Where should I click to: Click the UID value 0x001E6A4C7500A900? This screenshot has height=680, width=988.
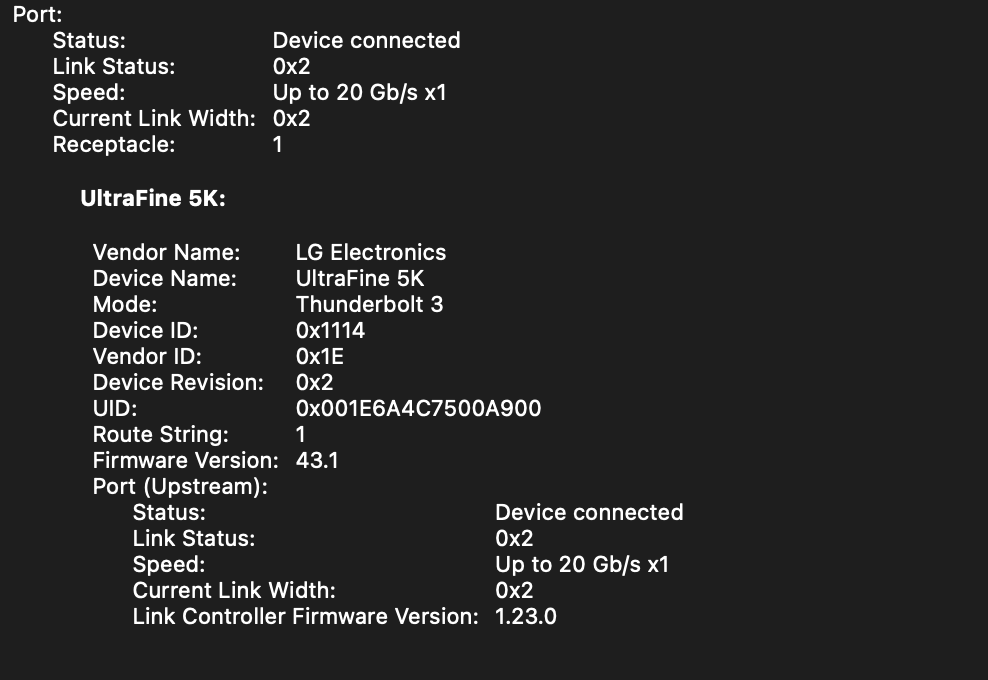pyautogui.click(x=418, y=408)
